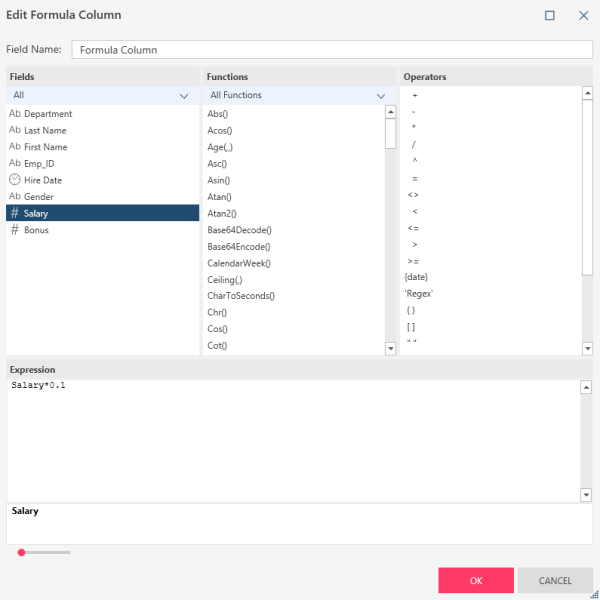Select the Gender field
Viewport: 600px width, 600px height.
[x=39, y=197]
